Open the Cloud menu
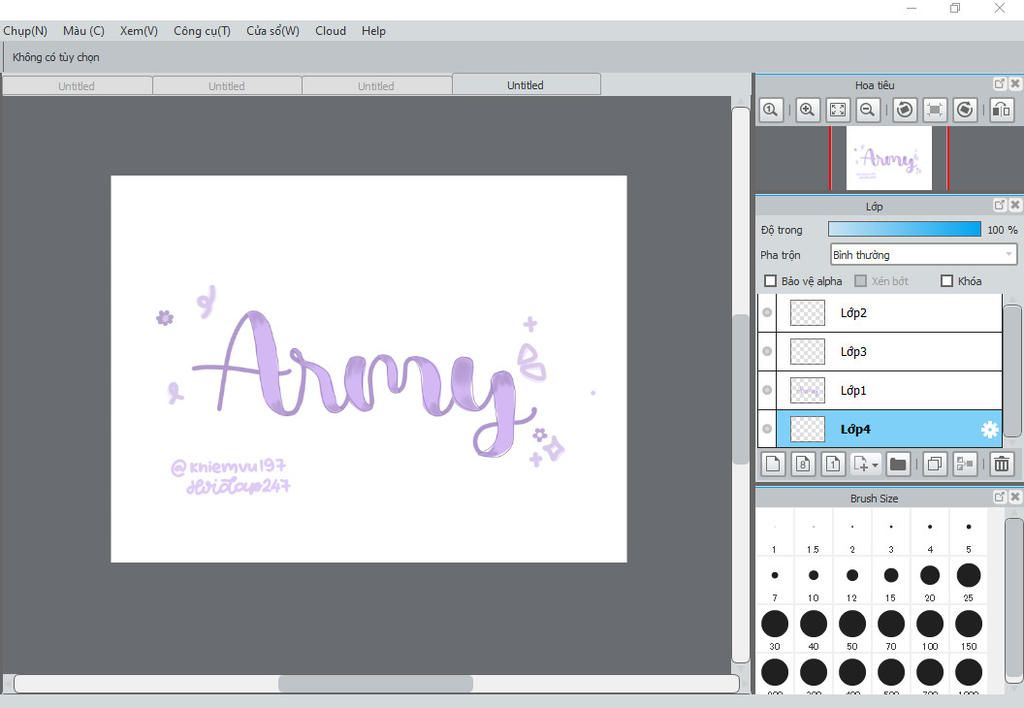Image resolution: width=1024 pixels, height=708 pixels. pos(330,31)
